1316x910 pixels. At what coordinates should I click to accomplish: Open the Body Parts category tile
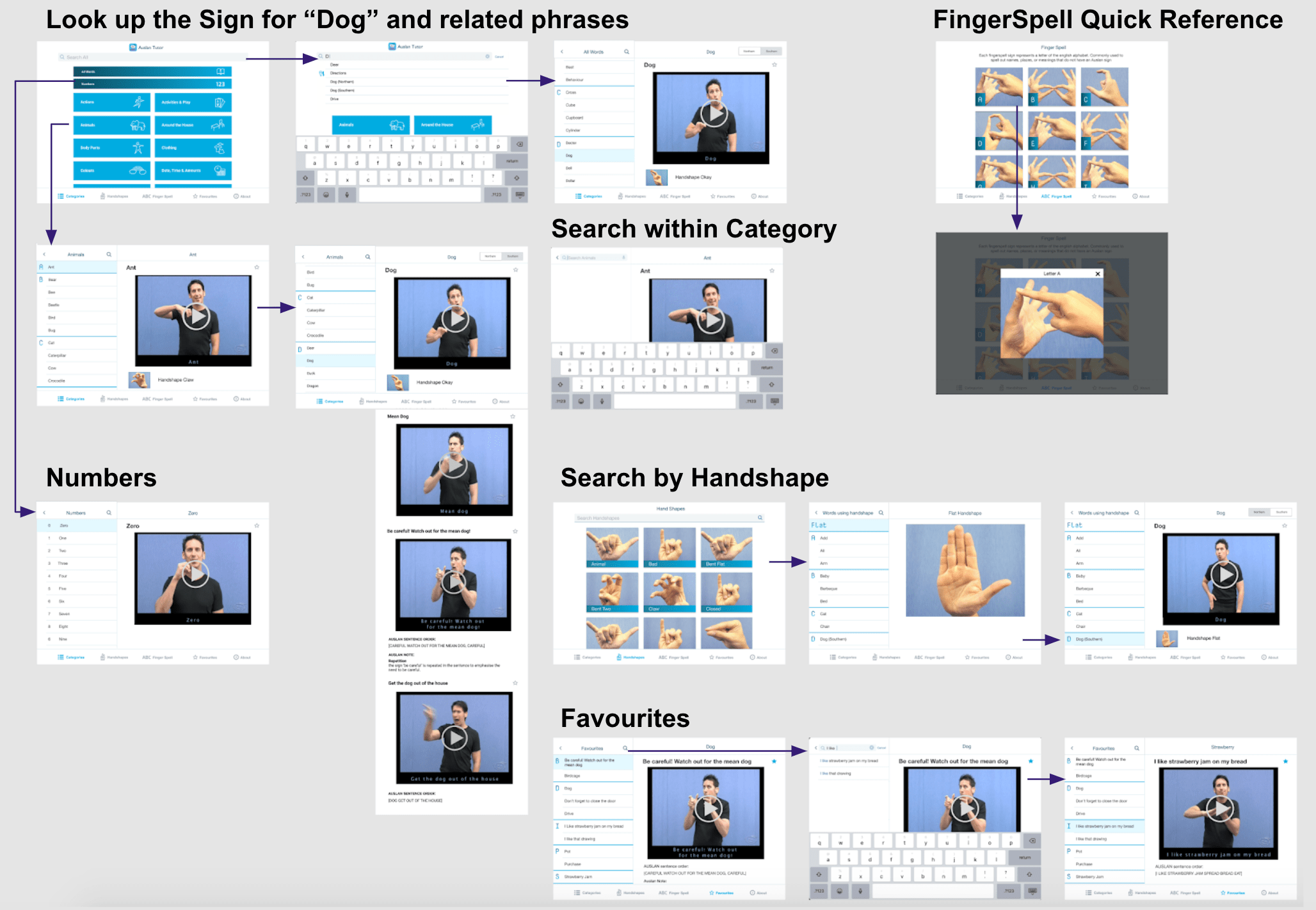pyautogui.click(x=111, y=148)
